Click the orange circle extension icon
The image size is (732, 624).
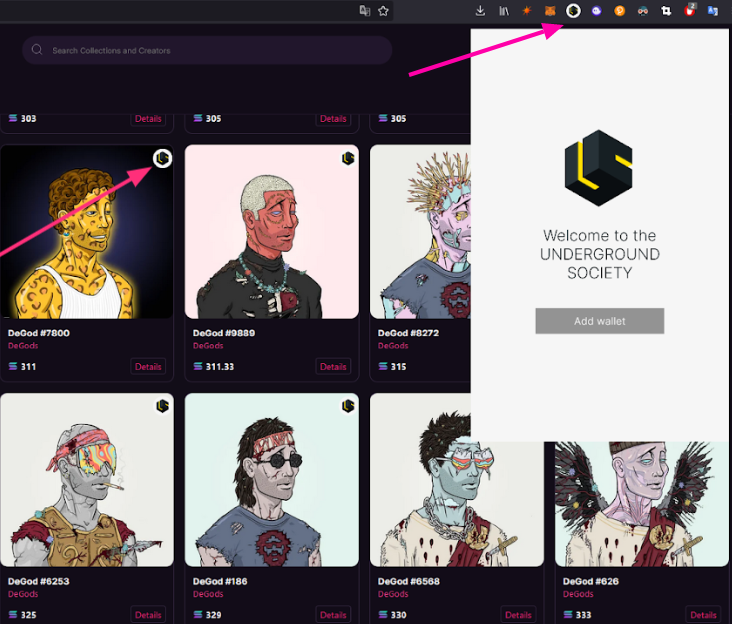tap(619, 11)
